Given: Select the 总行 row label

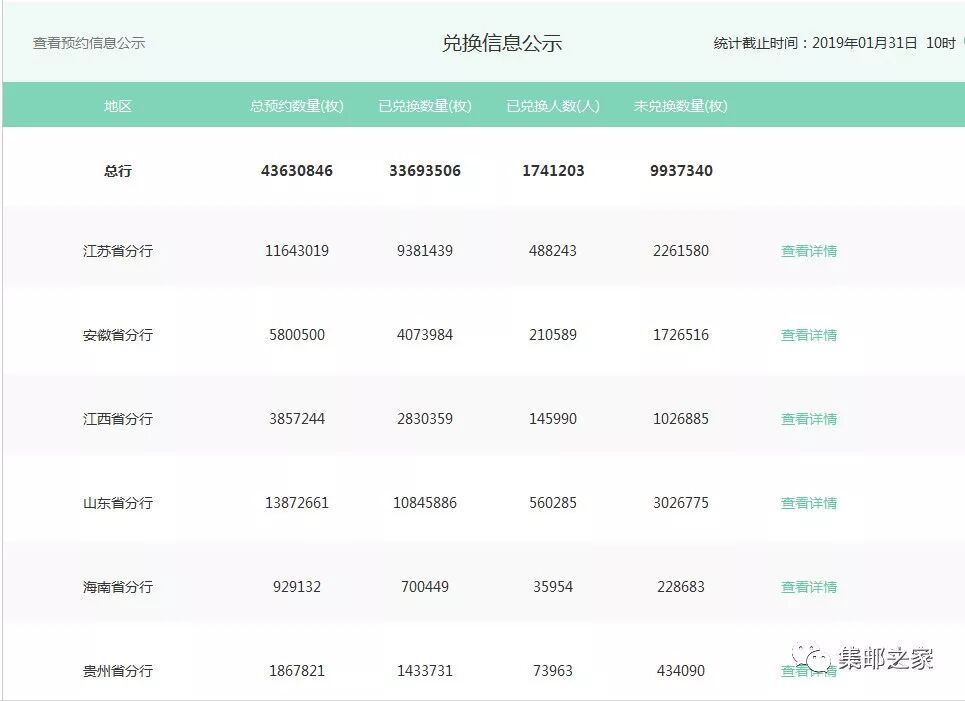Looking at the screenshot, I should coord(118,171).
